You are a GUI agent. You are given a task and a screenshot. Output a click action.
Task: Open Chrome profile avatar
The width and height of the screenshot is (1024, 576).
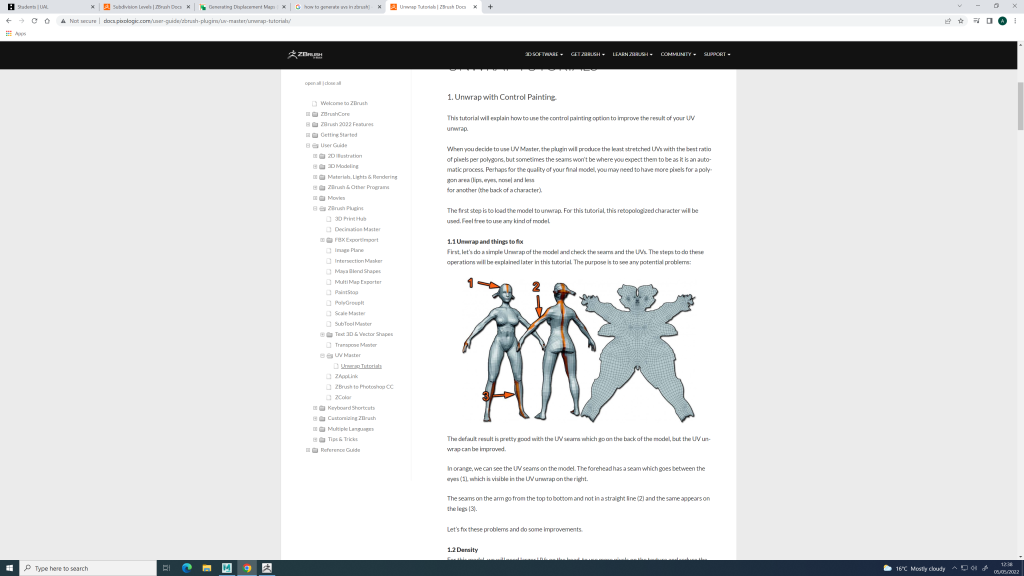(1002, 21)
